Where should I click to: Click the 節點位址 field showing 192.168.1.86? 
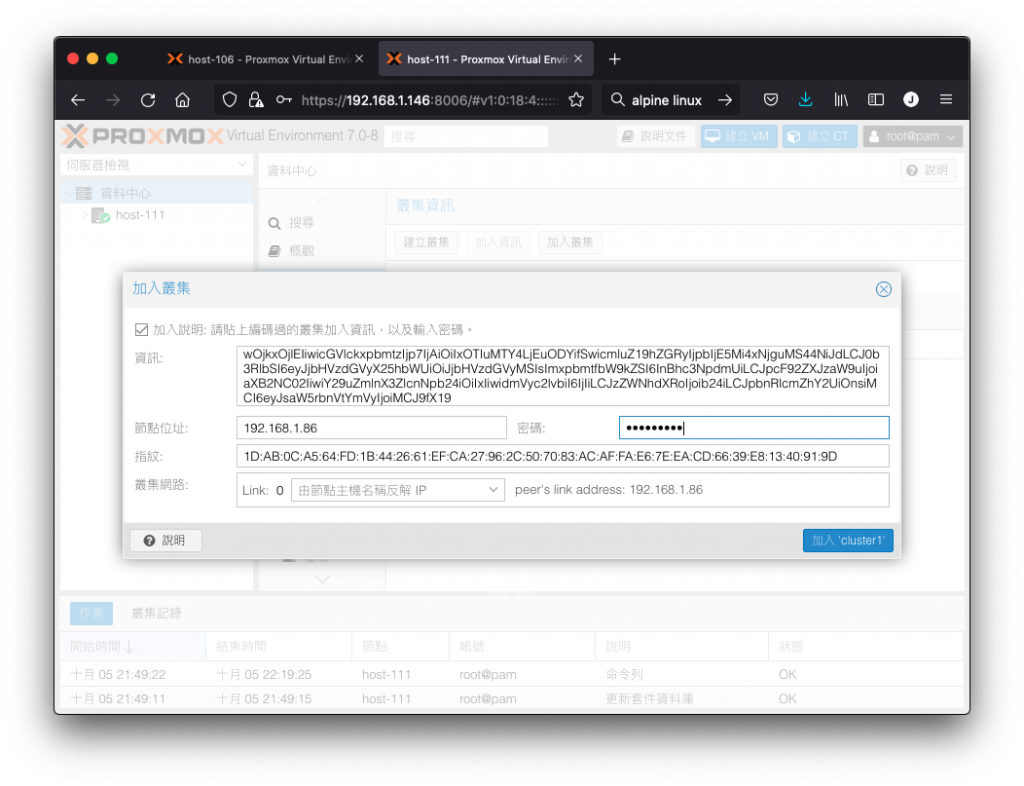[371, 428]
